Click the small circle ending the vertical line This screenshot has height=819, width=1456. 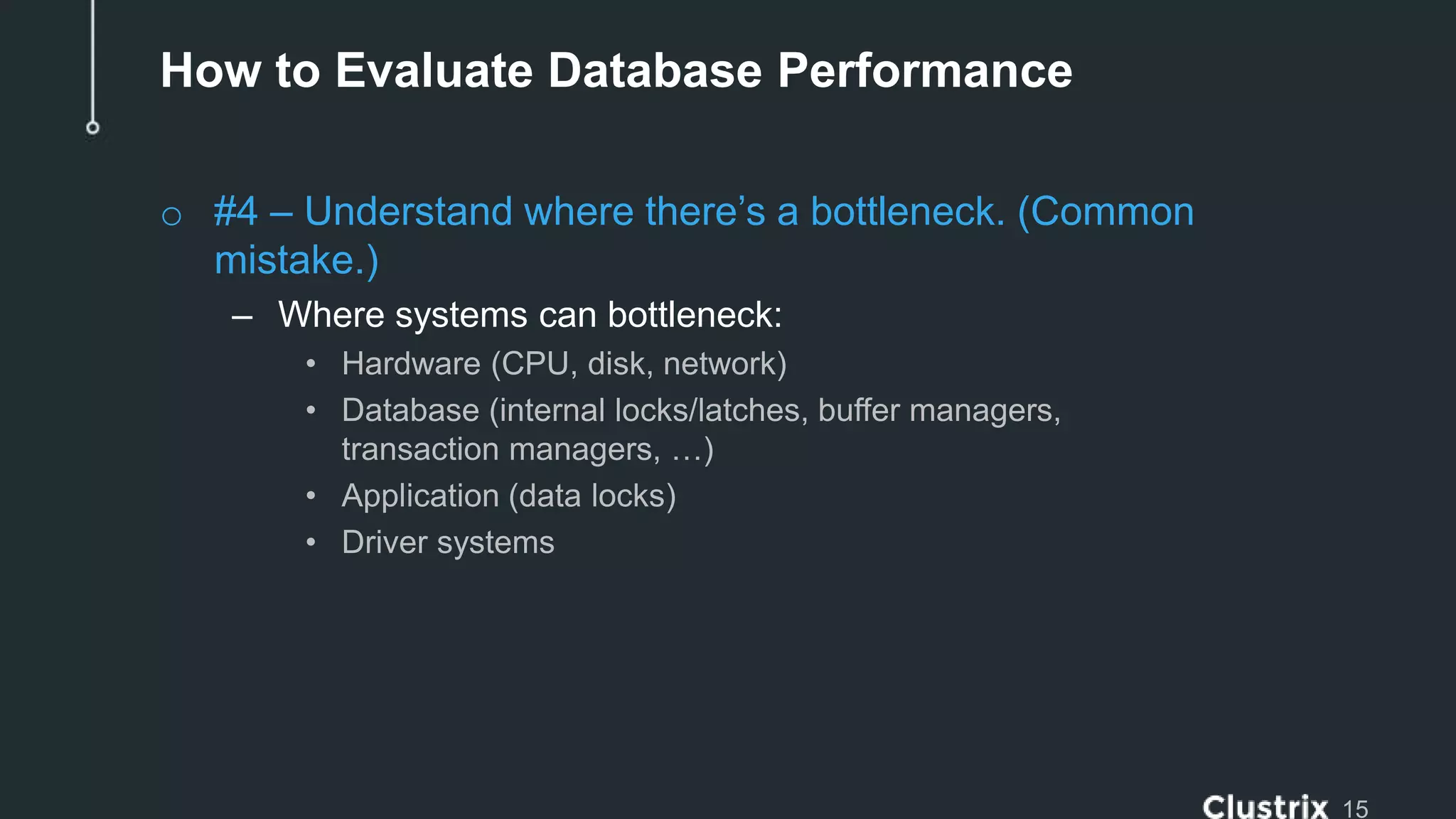click(92, 128)
